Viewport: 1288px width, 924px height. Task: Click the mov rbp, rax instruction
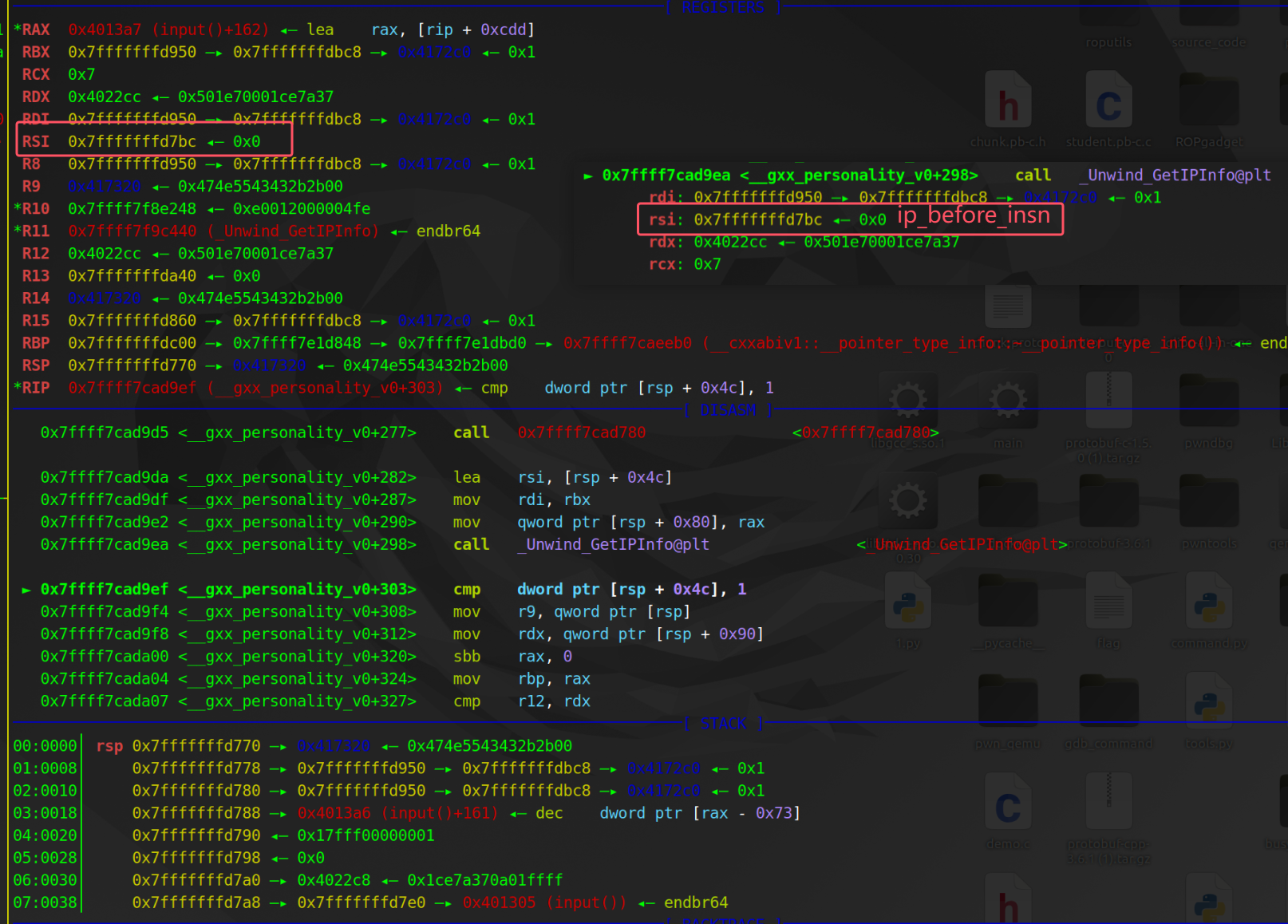[522, 678]
